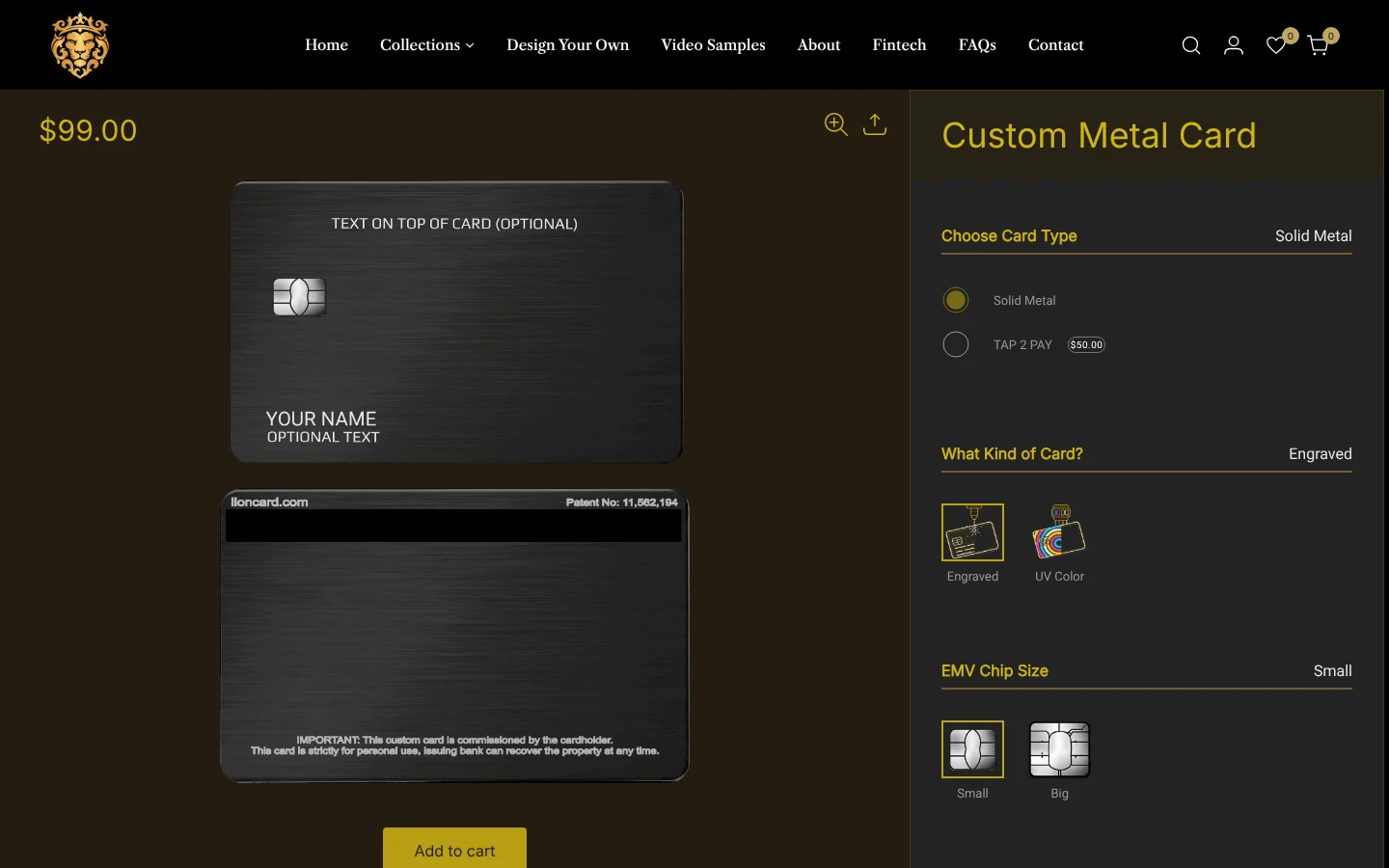Open the About menu item
This screenshot has width=1389, height=868.
[818, 45]
